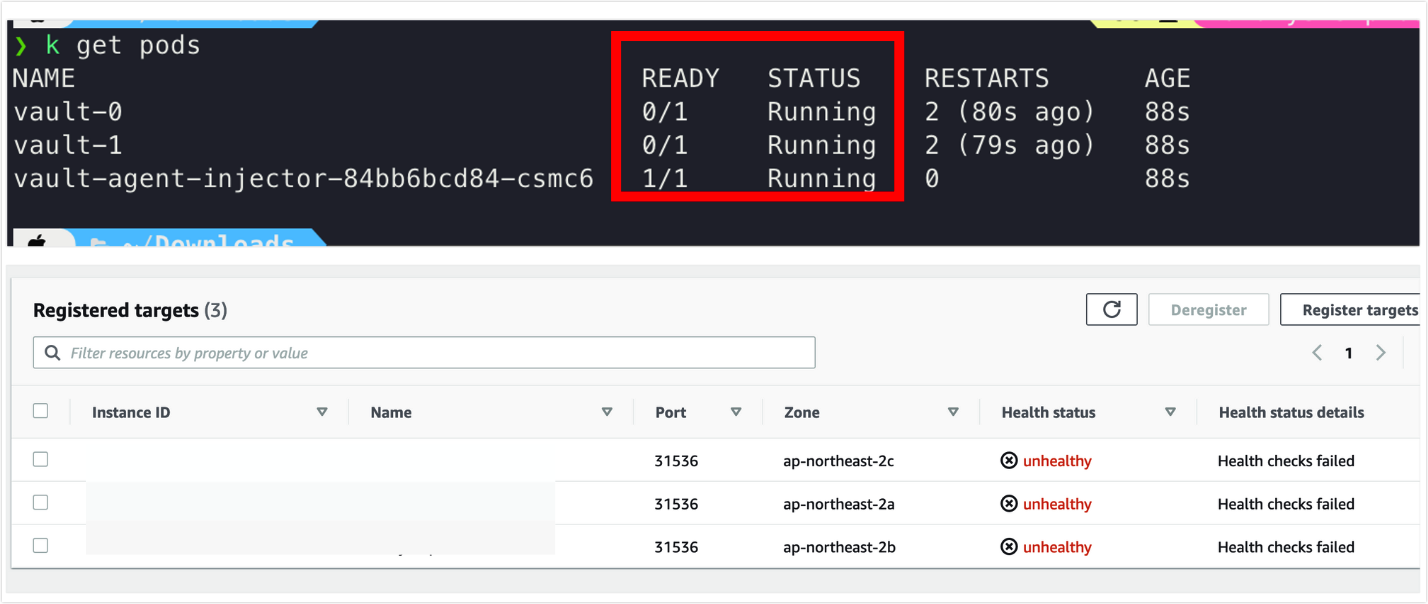Click the vault-0 pod name in terminal
This screenshot has height=604, width=1428.
(68, 112)
